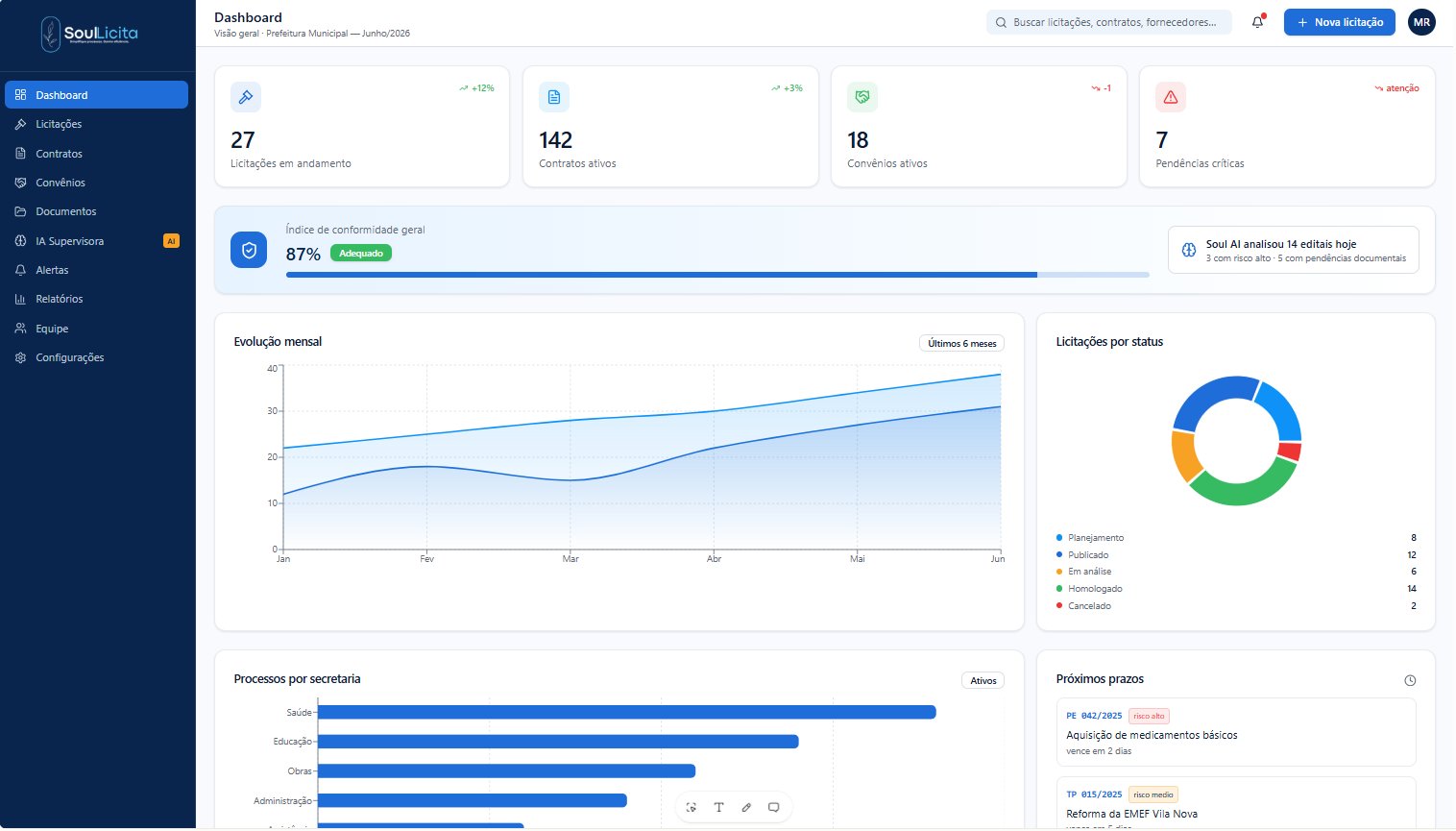Open the TP 015/2025 Reforma da EMEF deadline
The height and width of the screenshot is (831, 1456).
coord(1236,803)
